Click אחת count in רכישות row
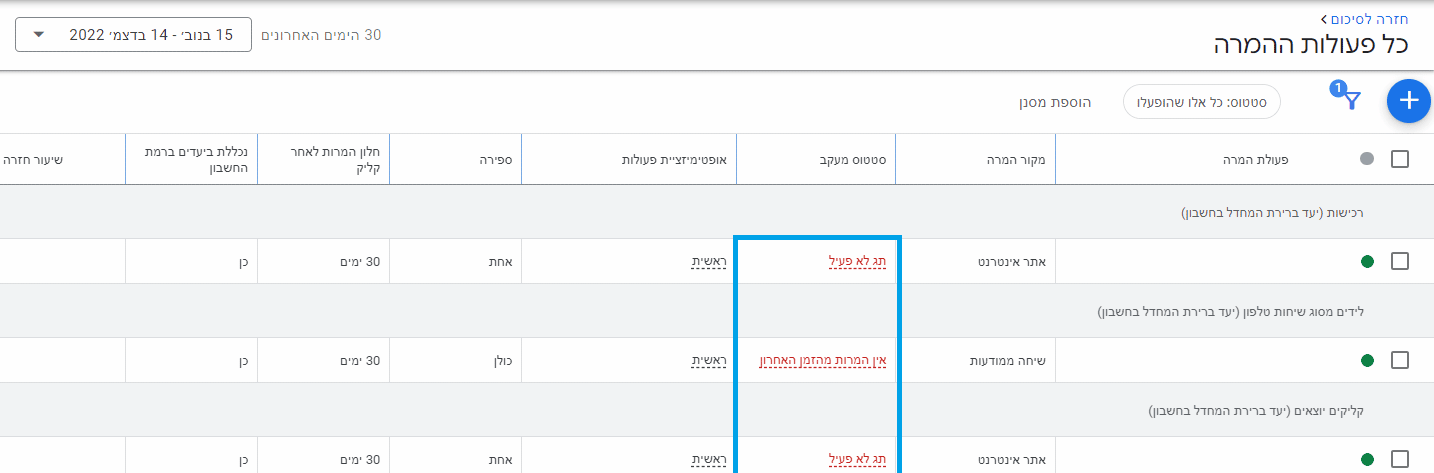The height and width of the screenshot is (473, 1434). point(501,262)
